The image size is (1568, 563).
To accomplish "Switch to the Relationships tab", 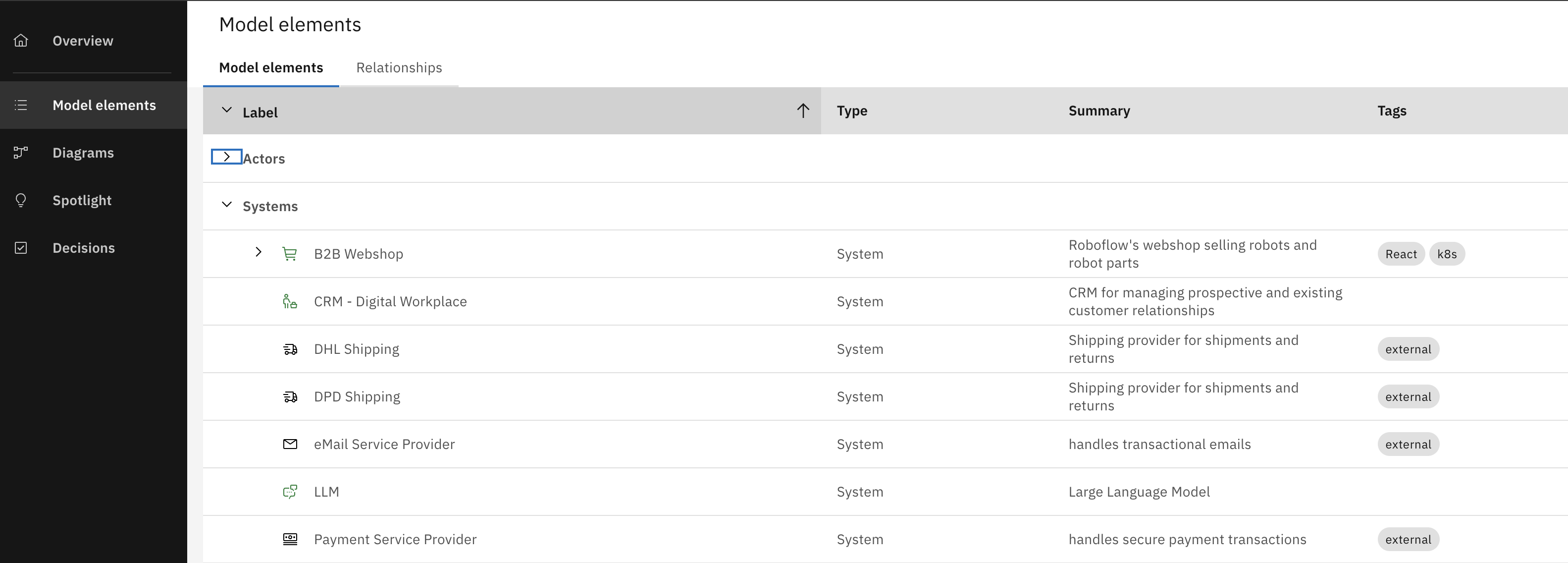I will (399, 67).
